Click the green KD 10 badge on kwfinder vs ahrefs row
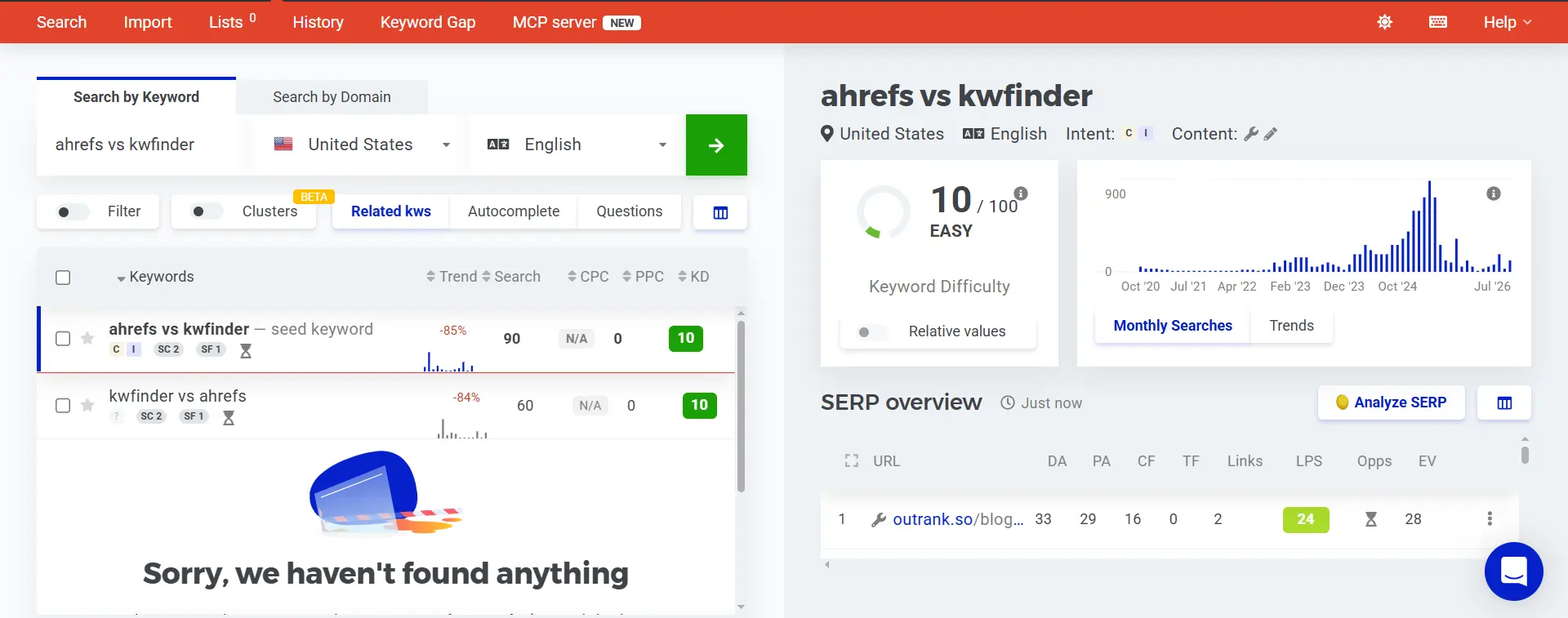1568x618 pixels. (700, 406)
